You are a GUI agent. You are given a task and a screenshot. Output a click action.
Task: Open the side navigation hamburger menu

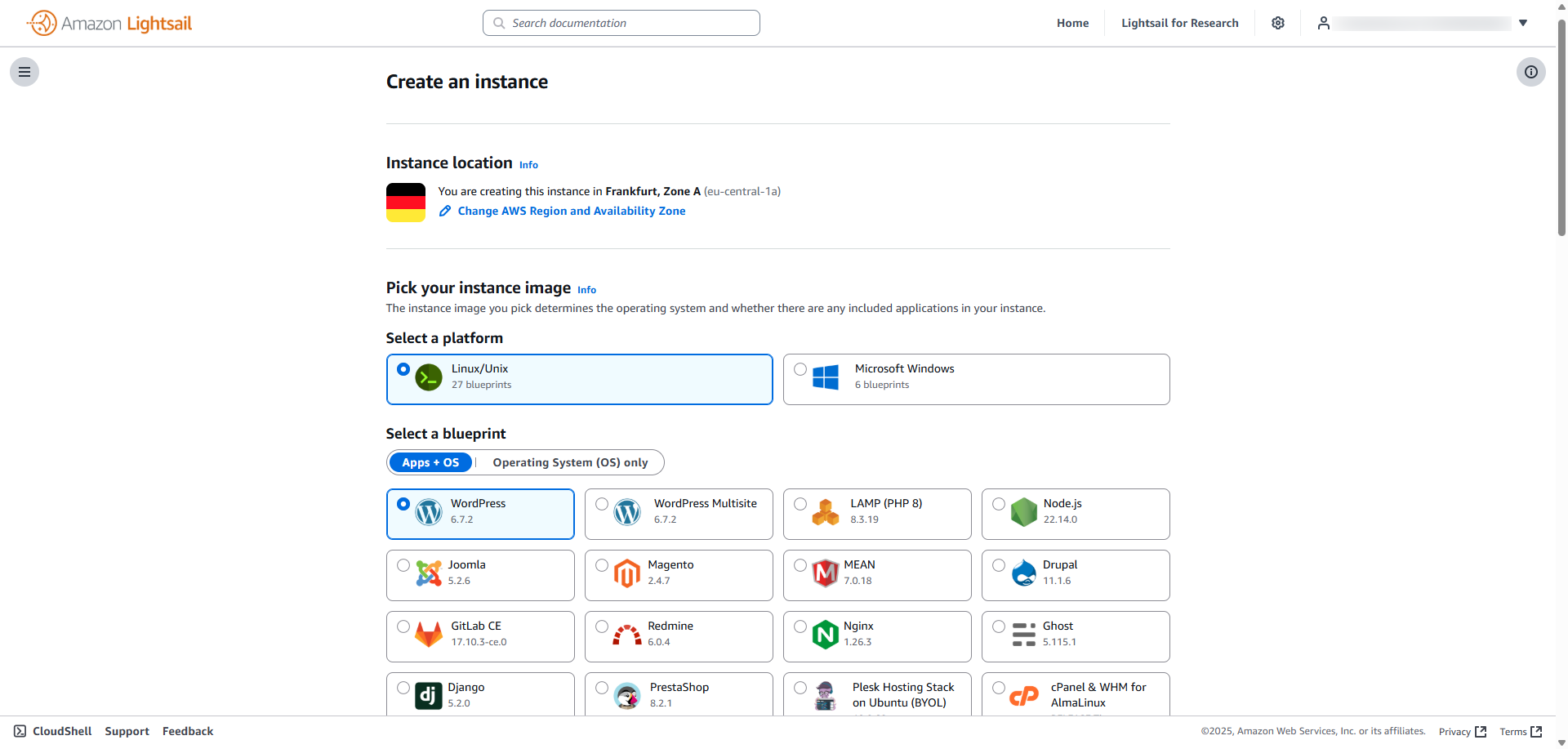(24, 72)
